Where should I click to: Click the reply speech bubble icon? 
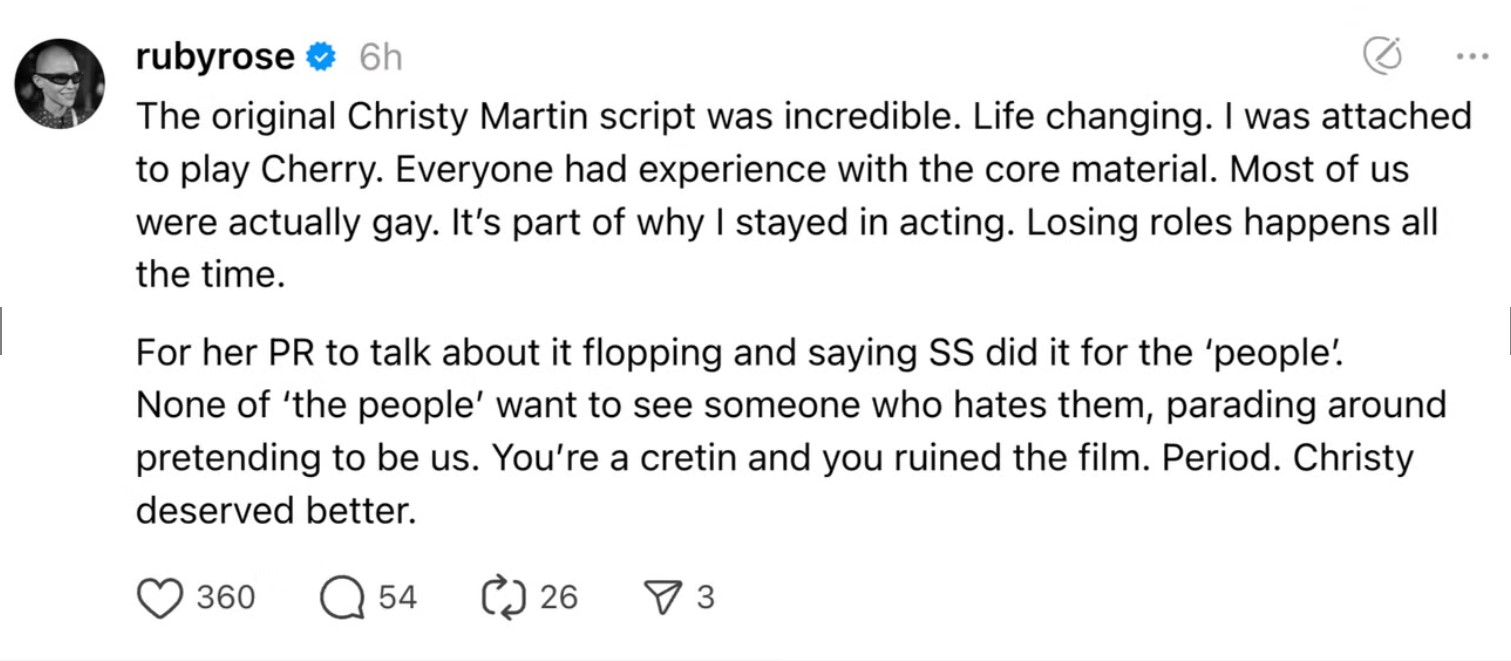pyautogui.click(x=341, y=598)
